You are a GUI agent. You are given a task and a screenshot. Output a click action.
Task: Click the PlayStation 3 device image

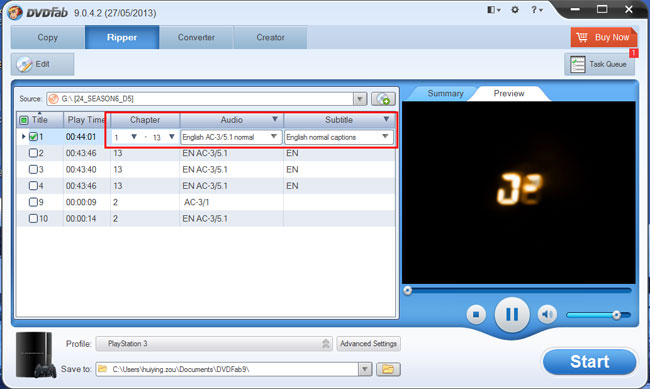(36, 355)
